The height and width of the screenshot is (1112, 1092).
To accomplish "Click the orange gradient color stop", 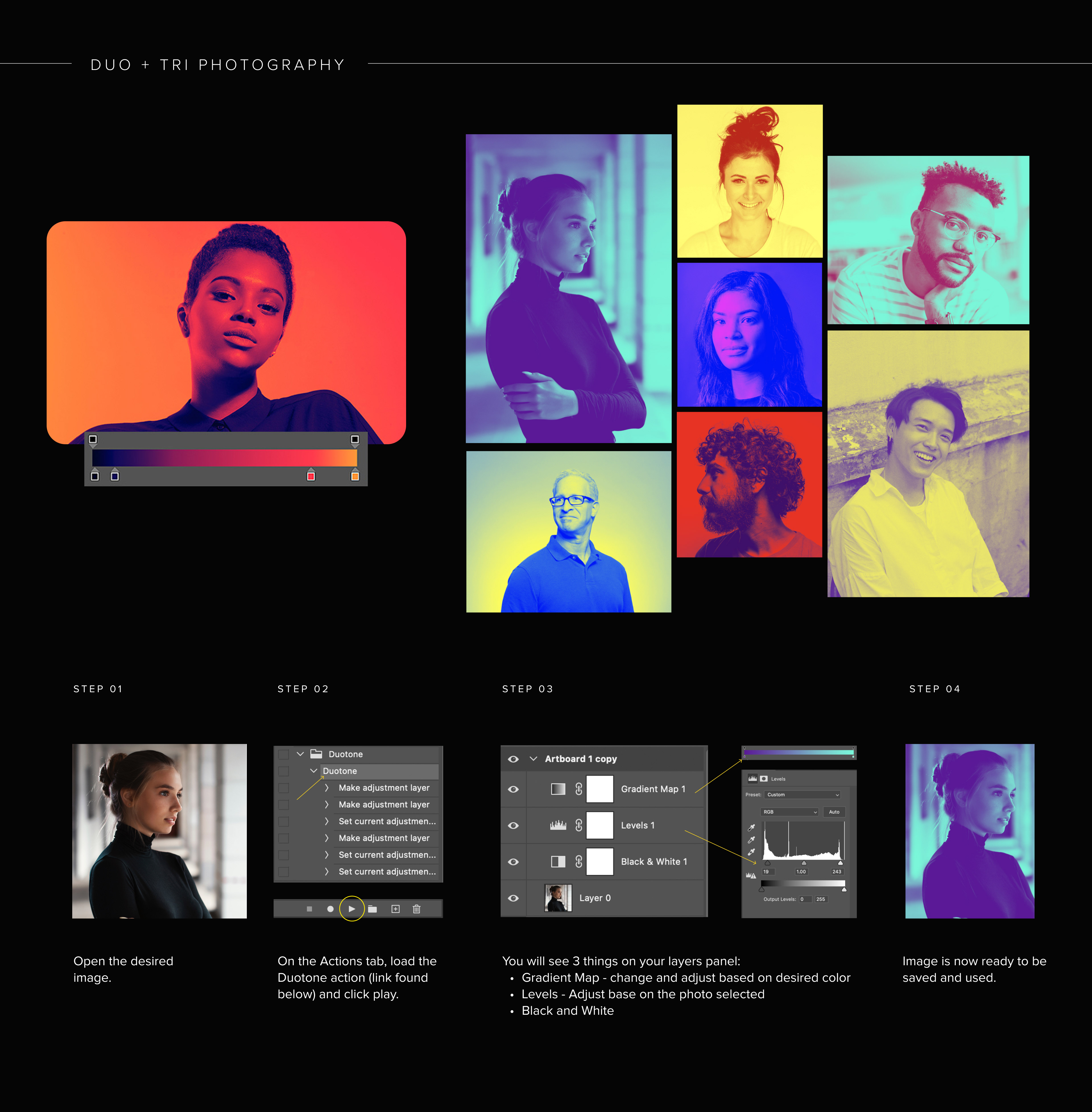I will coord(355,476).
